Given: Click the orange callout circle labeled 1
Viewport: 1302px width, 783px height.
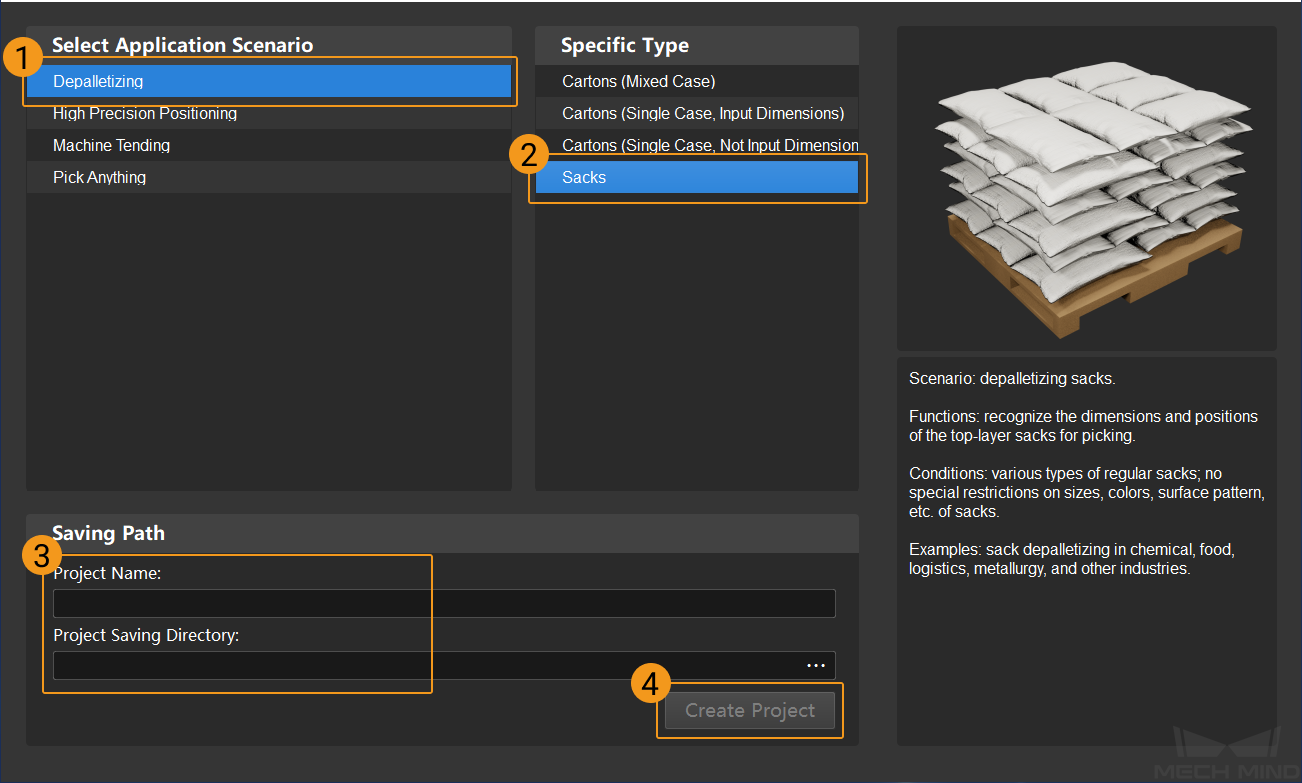Looking at the screenshot, I should point(22,57).
